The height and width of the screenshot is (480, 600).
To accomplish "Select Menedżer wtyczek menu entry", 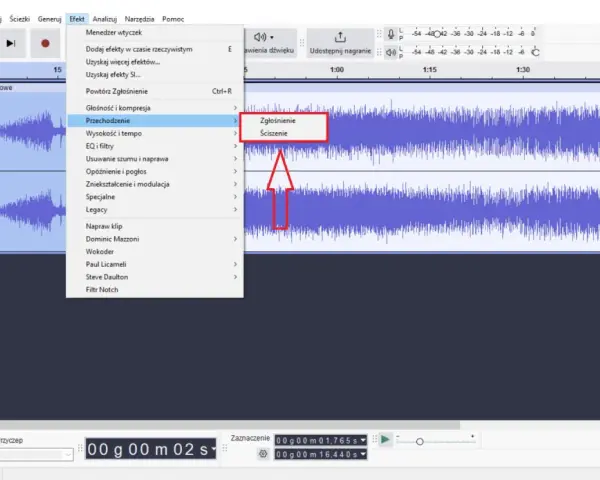I will click(x=155, y=33).
